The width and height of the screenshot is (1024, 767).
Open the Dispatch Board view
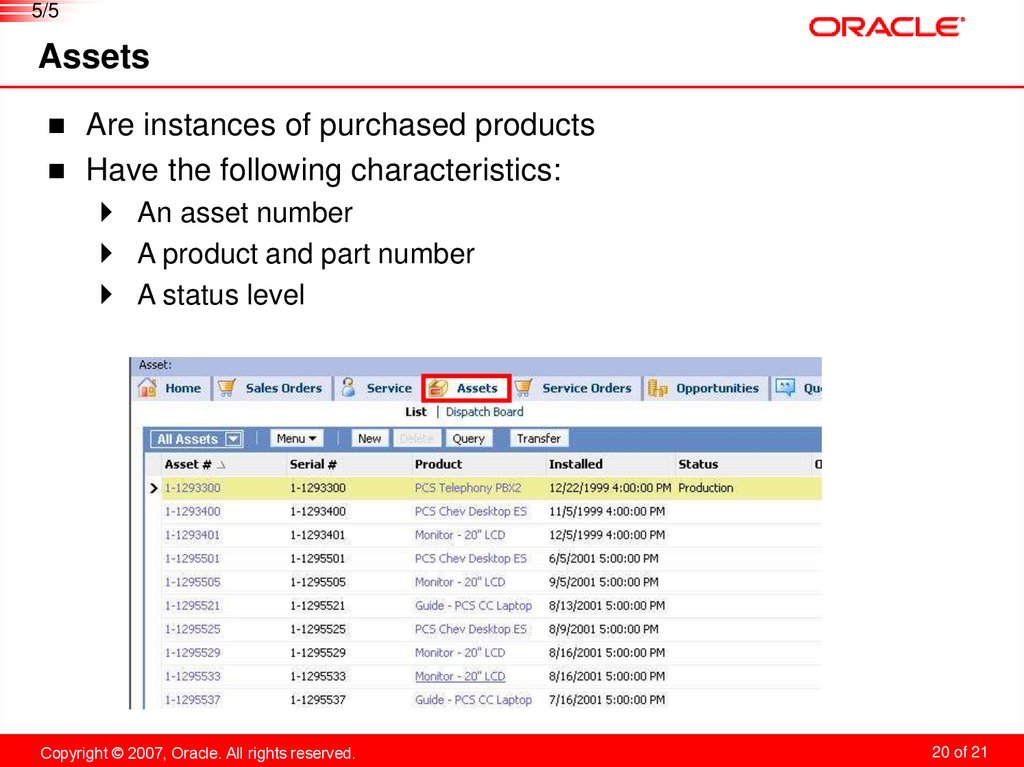click(485, 412)
